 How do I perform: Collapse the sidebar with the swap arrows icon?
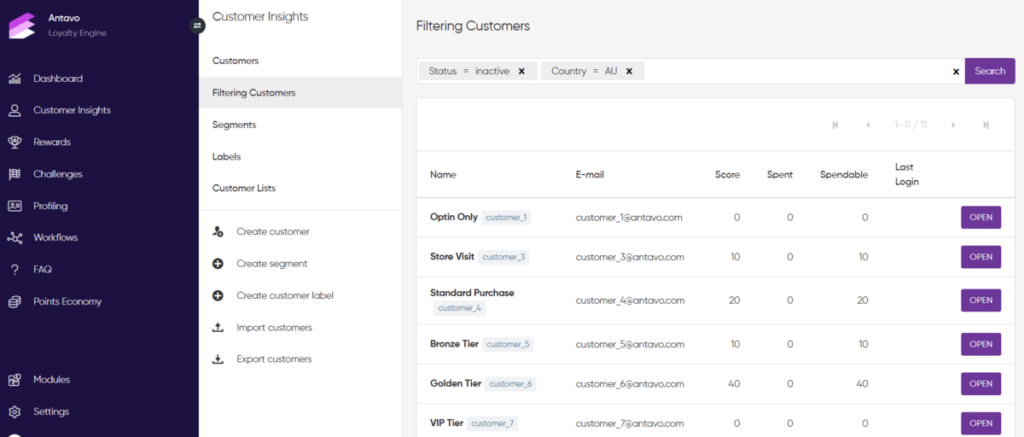tap(197, 25)
